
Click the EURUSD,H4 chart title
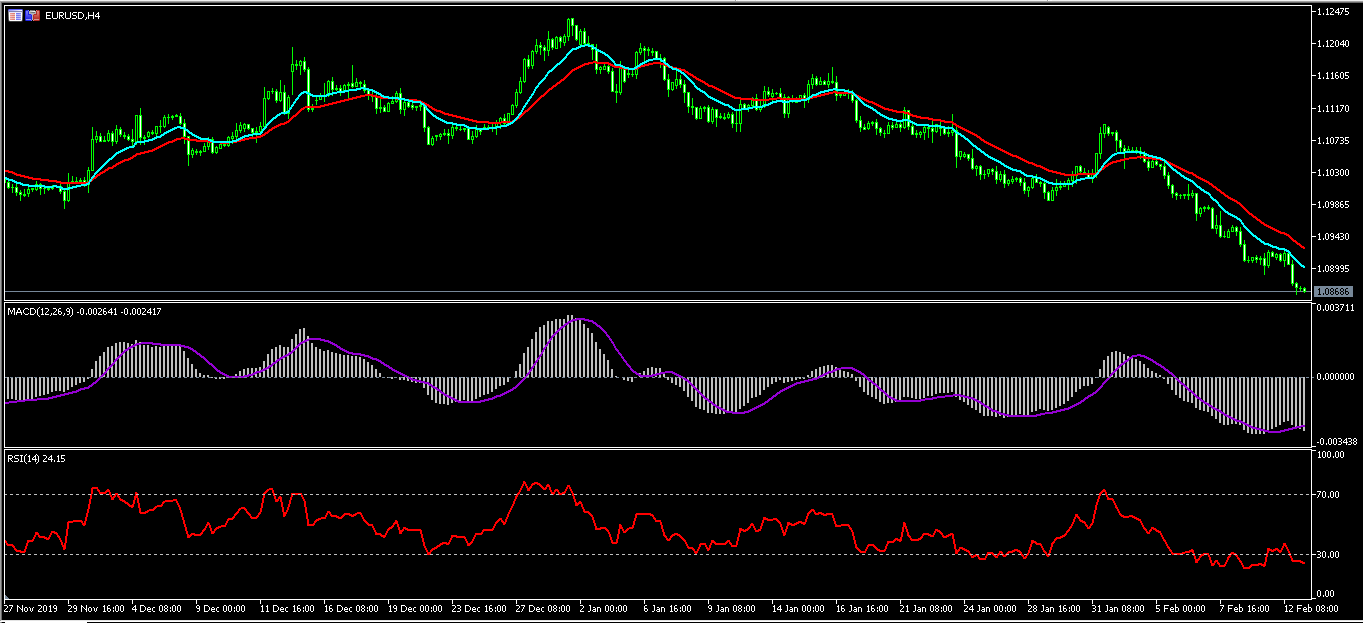click(x=71, y=15)
